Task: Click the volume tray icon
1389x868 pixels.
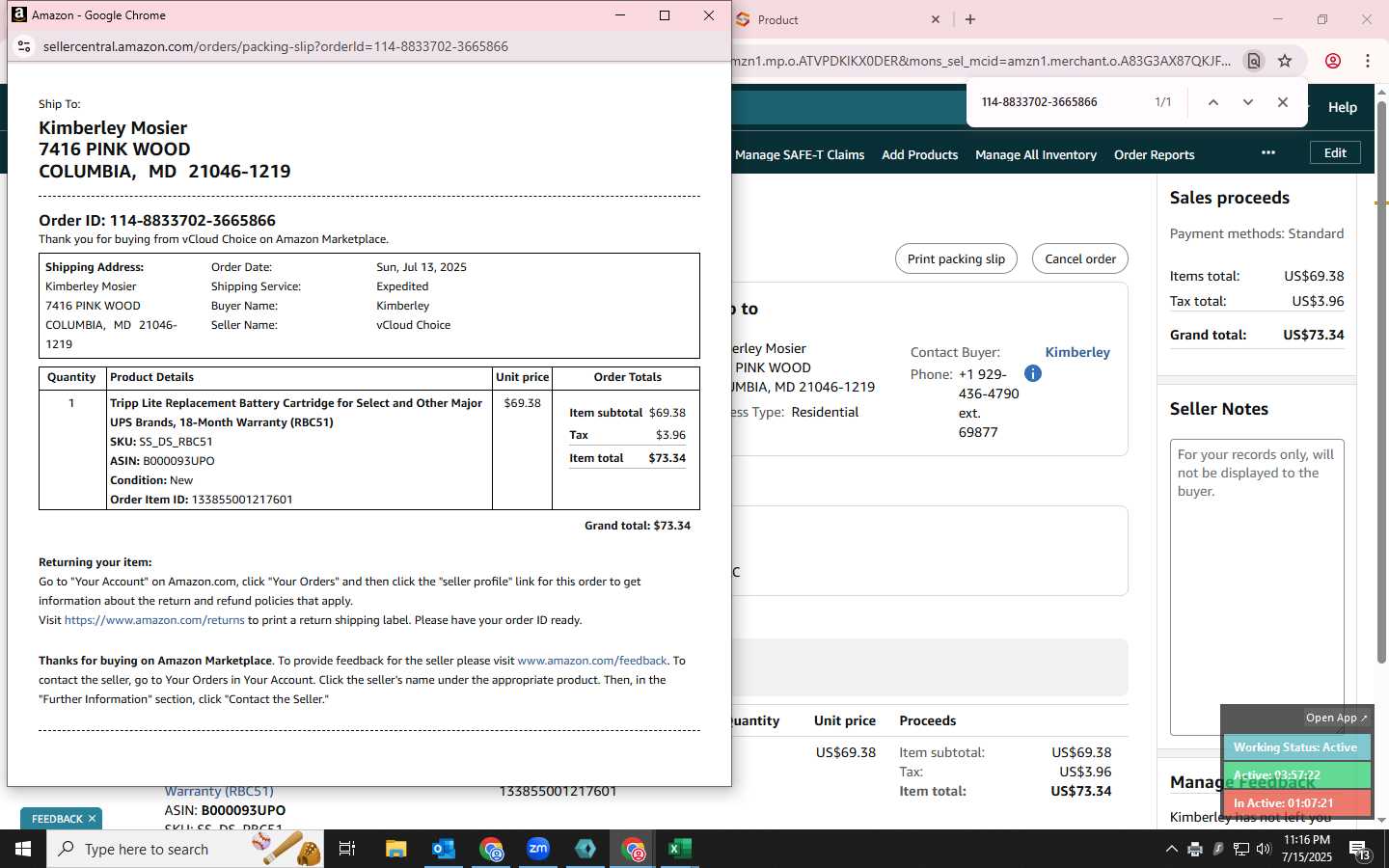Action: point(1264,849)
